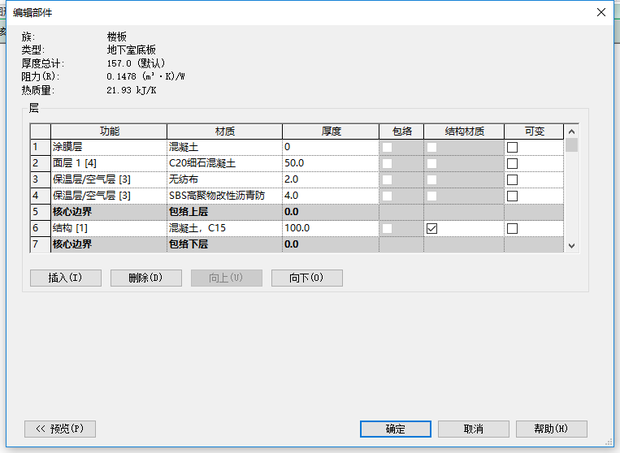
Task: Click layer table scrollbar down arrow
Action: tap(572, 245)
